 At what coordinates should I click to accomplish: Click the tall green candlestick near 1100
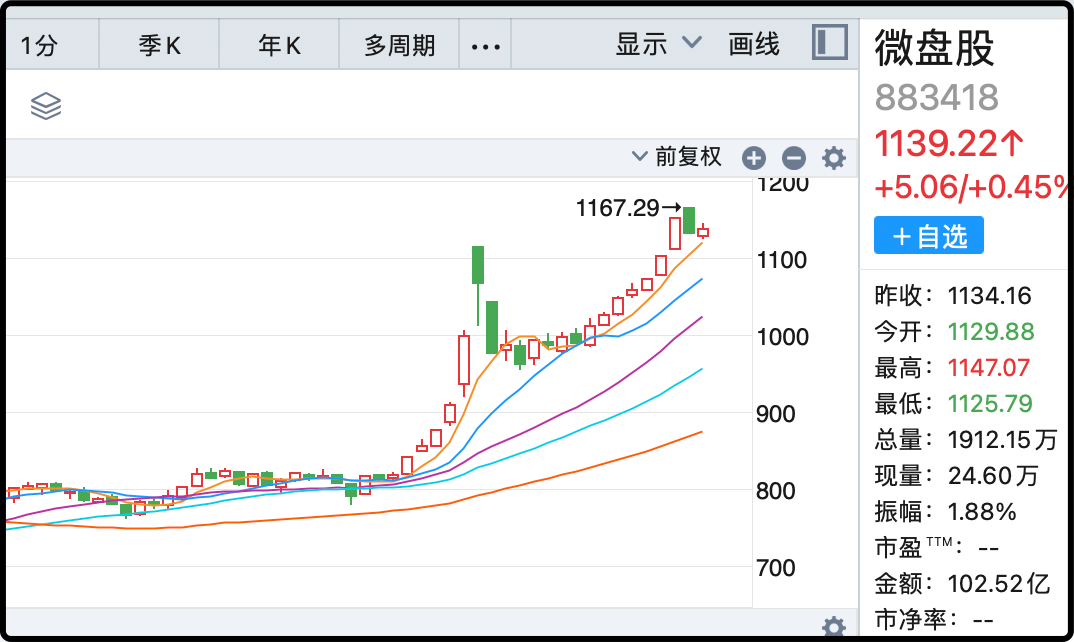478,265
